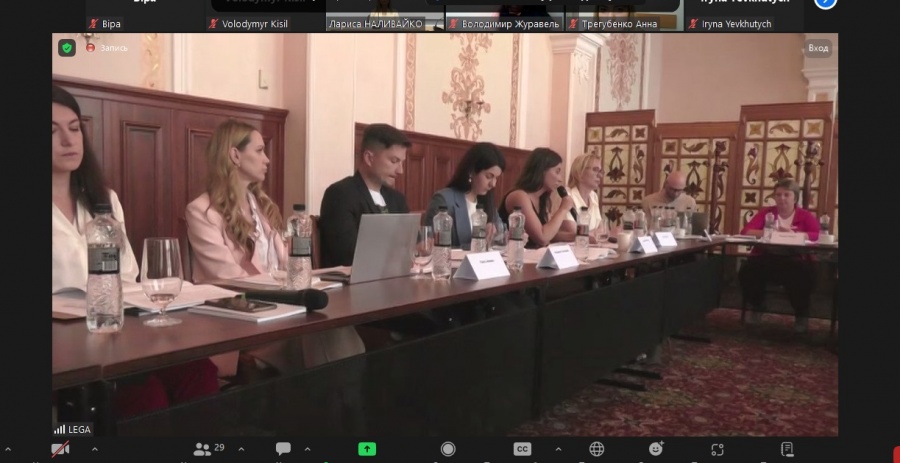Show next participants with blue arrow
900x463 pixels.
825,2
